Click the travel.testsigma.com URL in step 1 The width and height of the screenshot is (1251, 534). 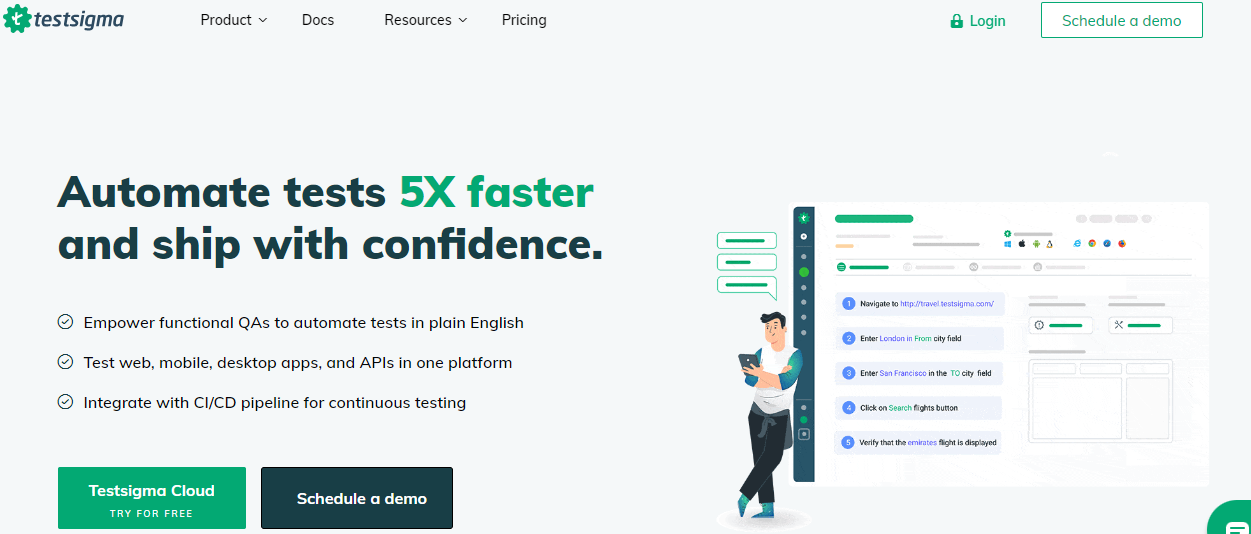coord(946,303)
